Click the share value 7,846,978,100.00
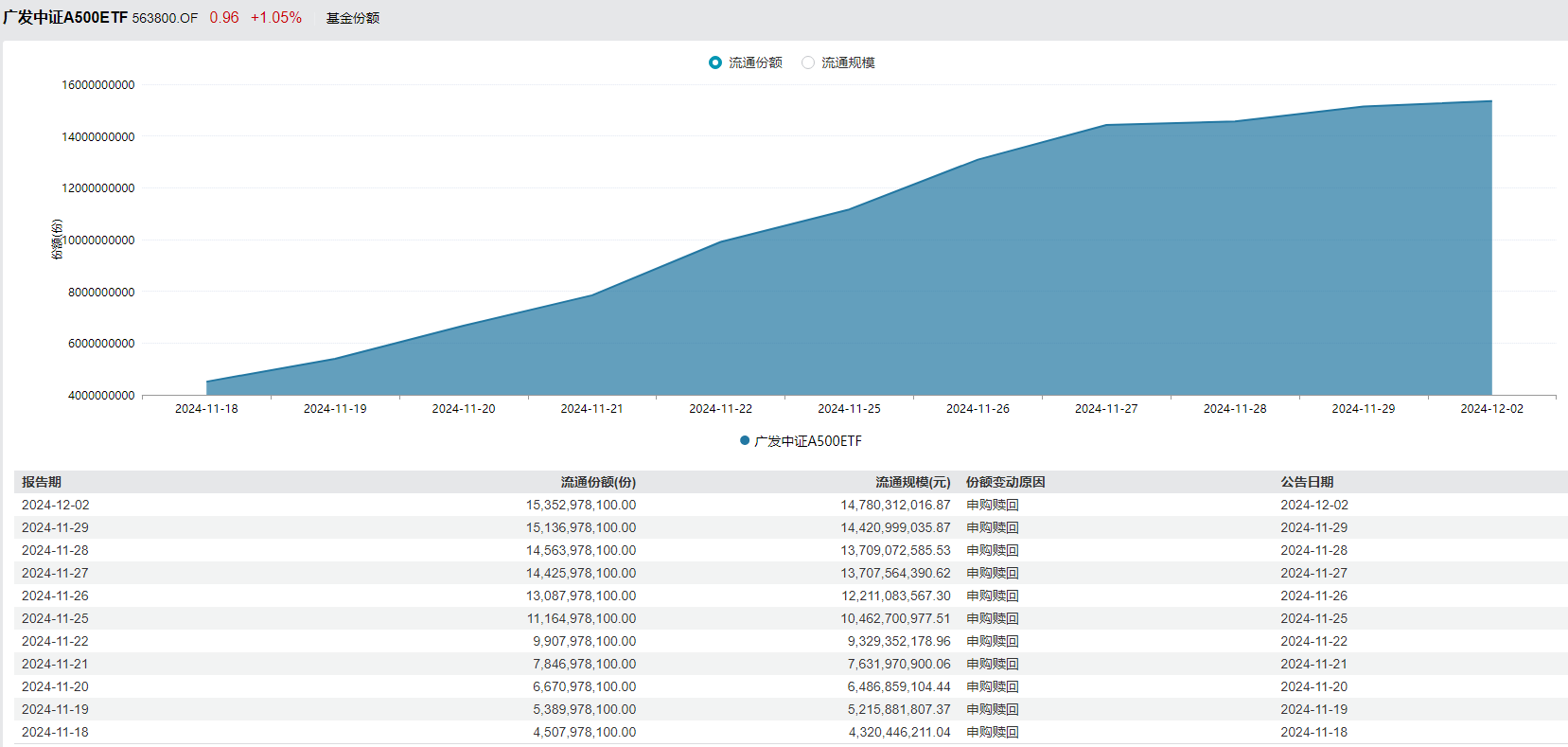1568x747 pixels. [585, 664]
